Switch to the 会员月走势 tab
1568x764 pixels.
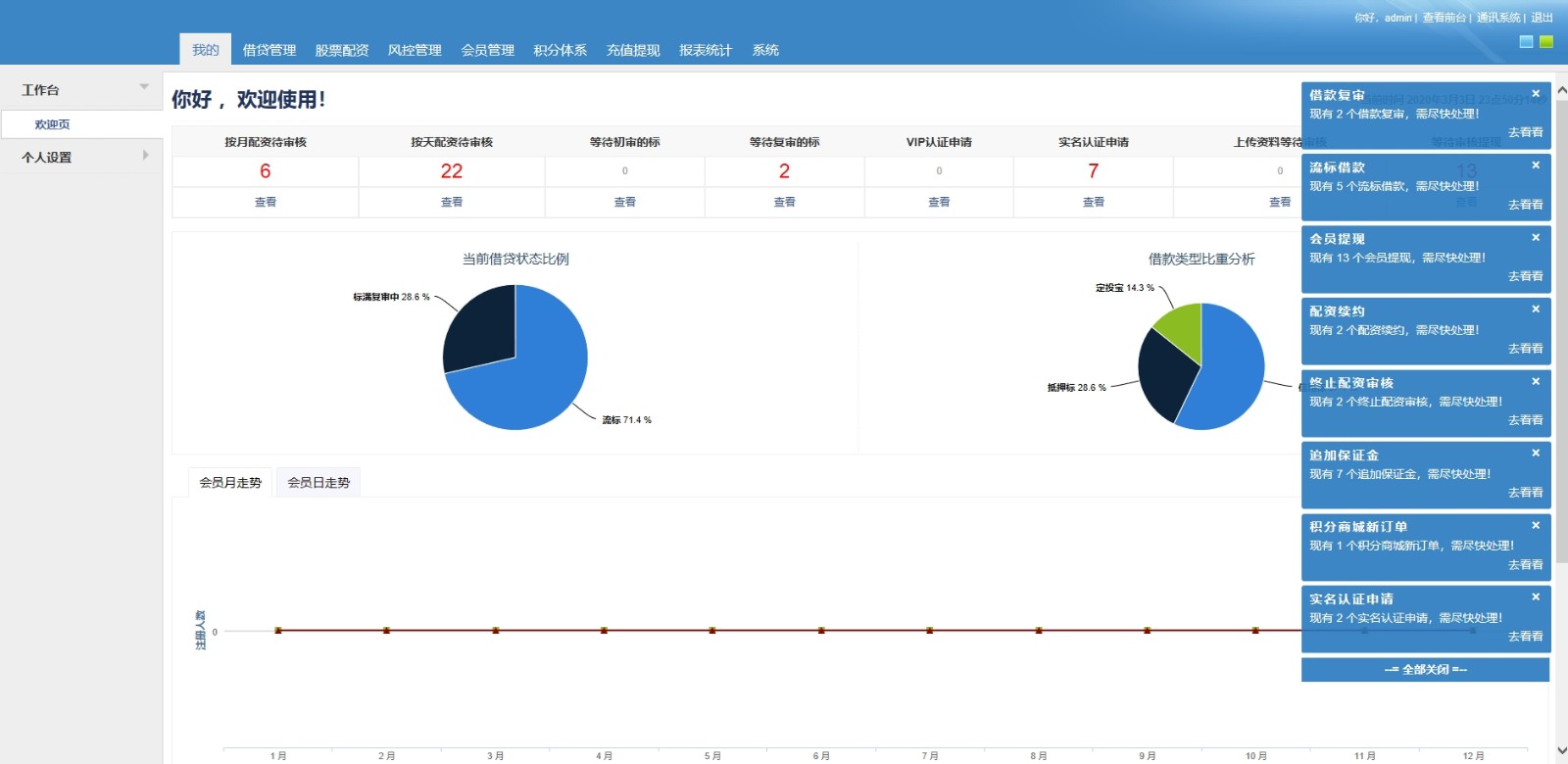pos(230,482)
